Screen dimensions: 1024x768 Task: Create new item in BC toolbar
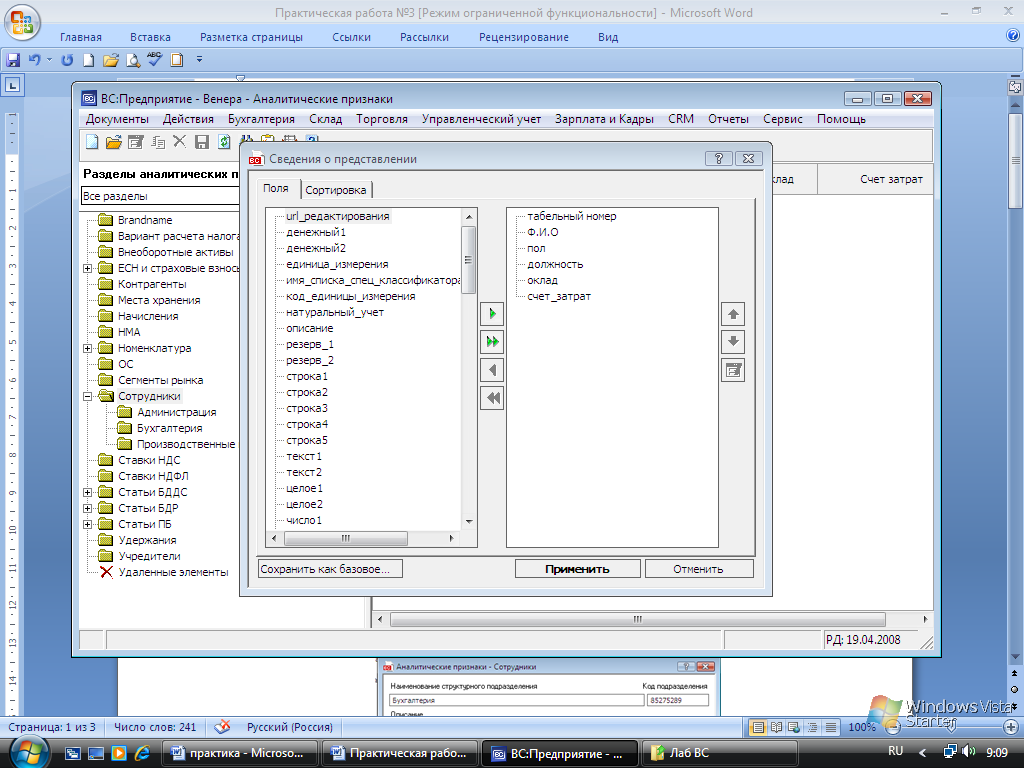pyautogui.click(x=92, y=142)
